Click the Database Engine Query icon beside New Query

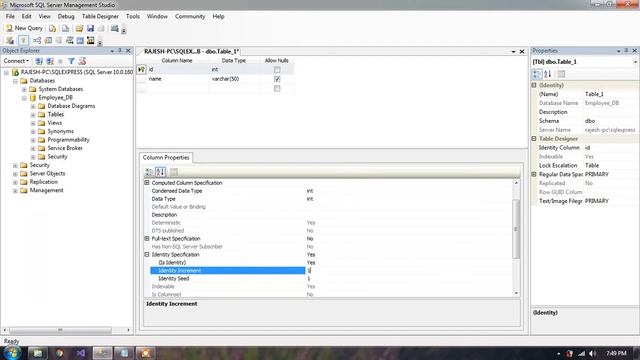pyautogui.click(x=53, y=28)
